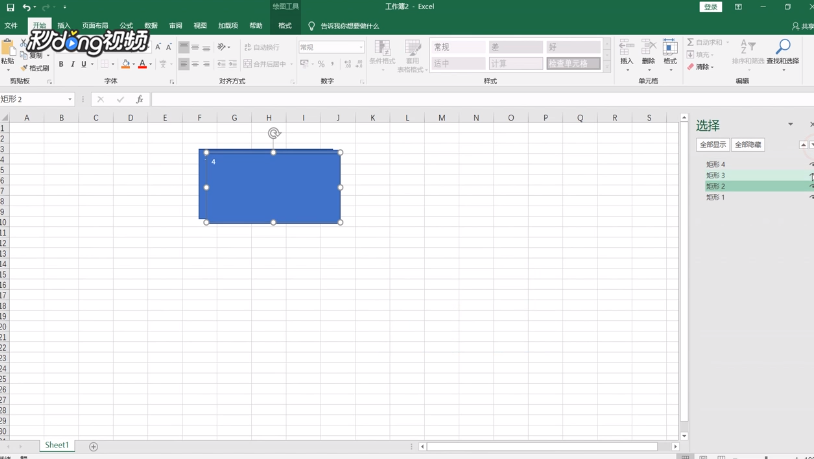814x459 pixels.
Task: Open the 文件 File tab
Action: [x=11, y=25]
